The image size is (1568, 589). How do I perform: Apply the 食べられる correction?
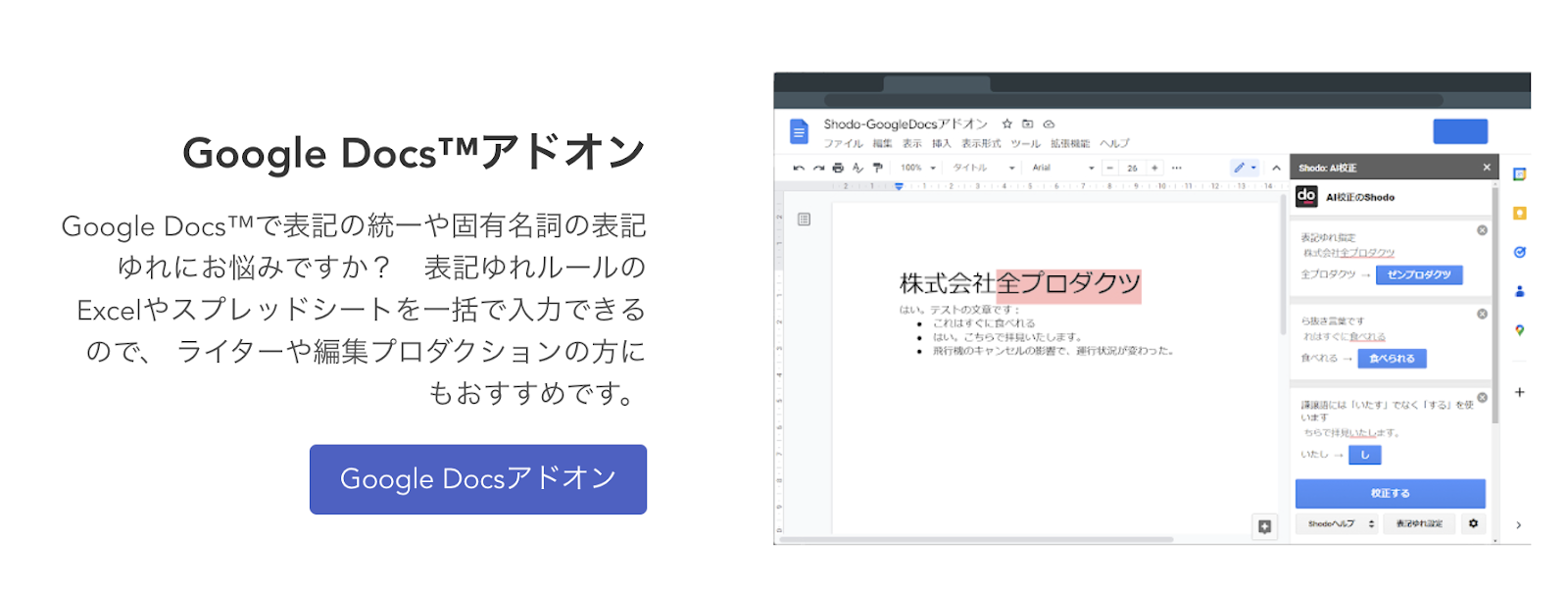click(1392, 359)
